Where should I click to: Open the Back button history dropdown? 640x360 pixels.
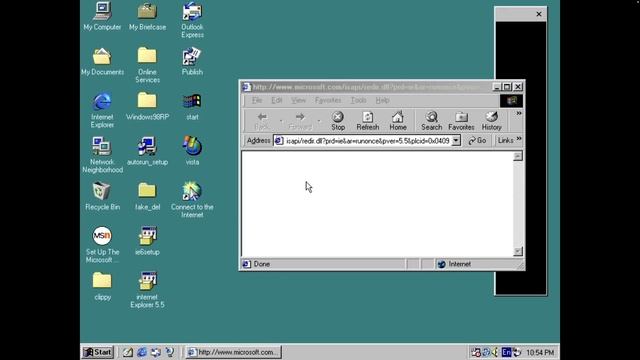point(281,121)
